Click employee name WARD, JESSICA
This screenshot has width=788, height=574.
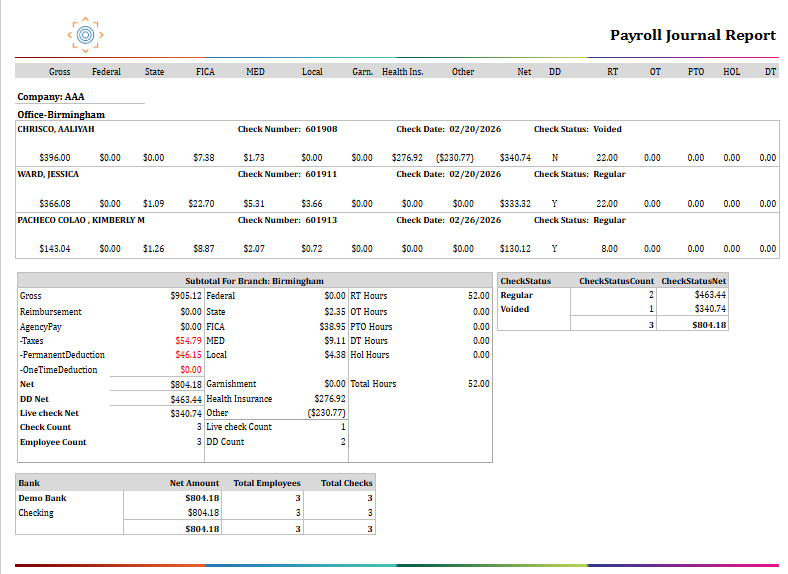(x=48, y=174)
